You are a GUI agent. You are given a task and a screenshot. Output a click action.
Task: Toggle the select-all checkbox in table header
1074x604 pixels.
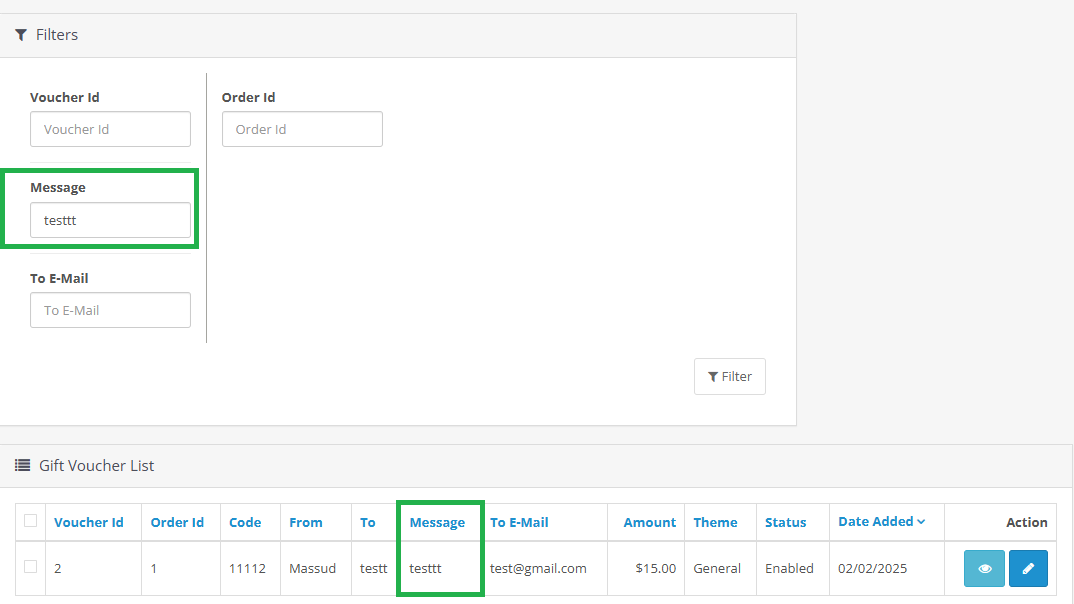30,521
